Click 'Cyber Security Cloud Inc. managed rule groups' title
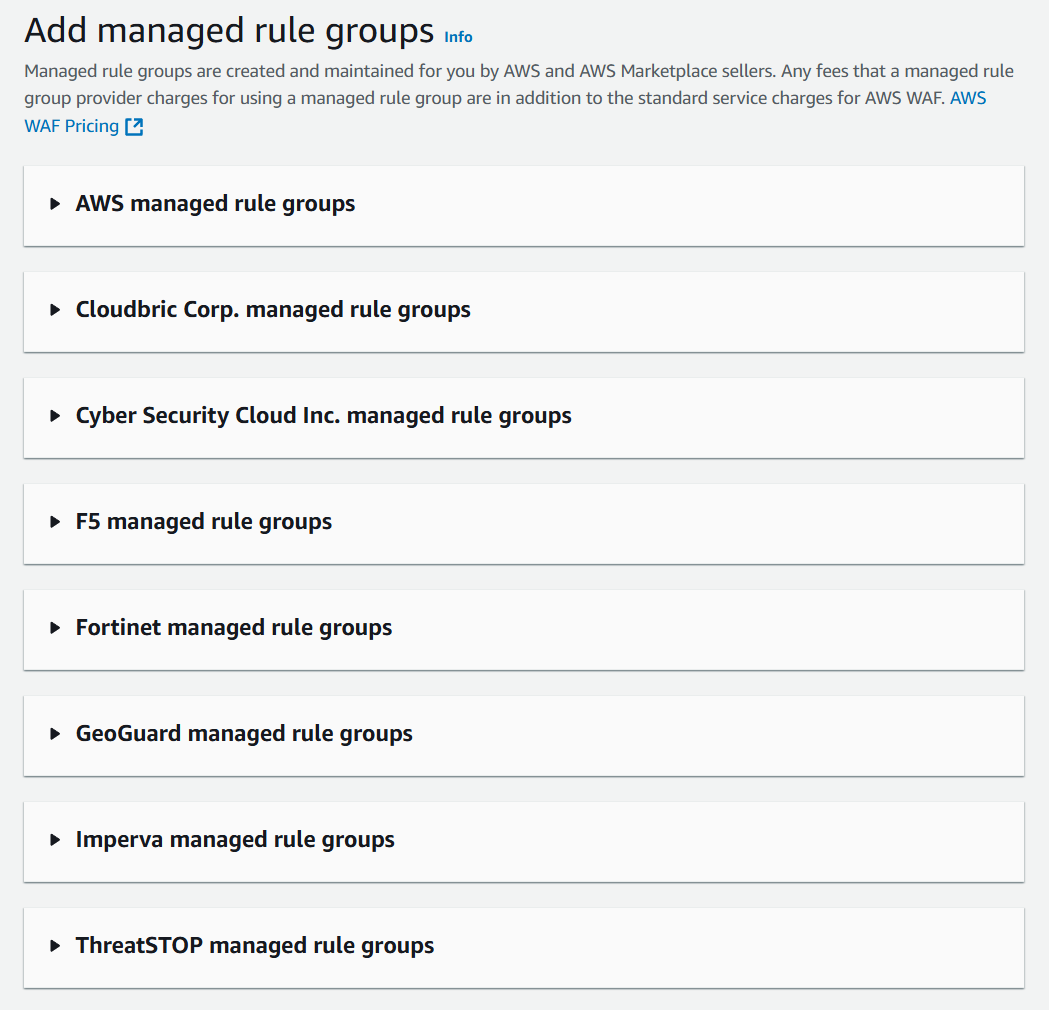 click(x=324, y=415)
